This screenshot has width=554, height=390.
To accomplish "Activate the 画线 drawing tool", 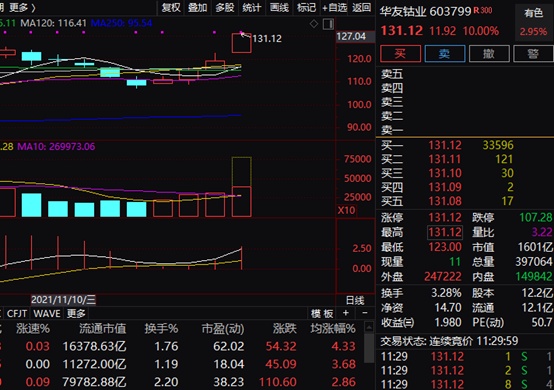I will (279, 7).
